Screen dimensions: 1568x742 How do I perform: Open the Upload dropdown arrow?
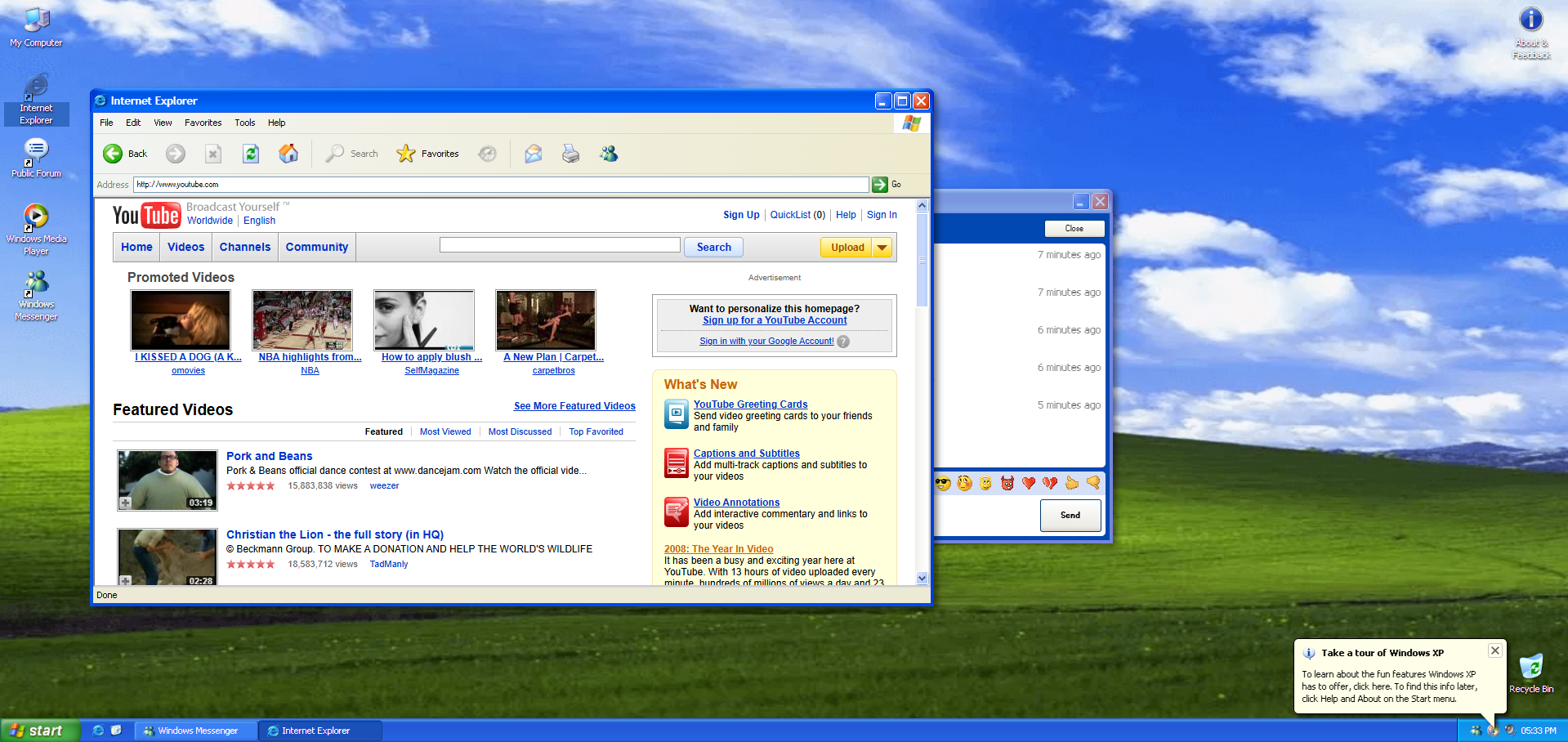(x=882, y=248)
